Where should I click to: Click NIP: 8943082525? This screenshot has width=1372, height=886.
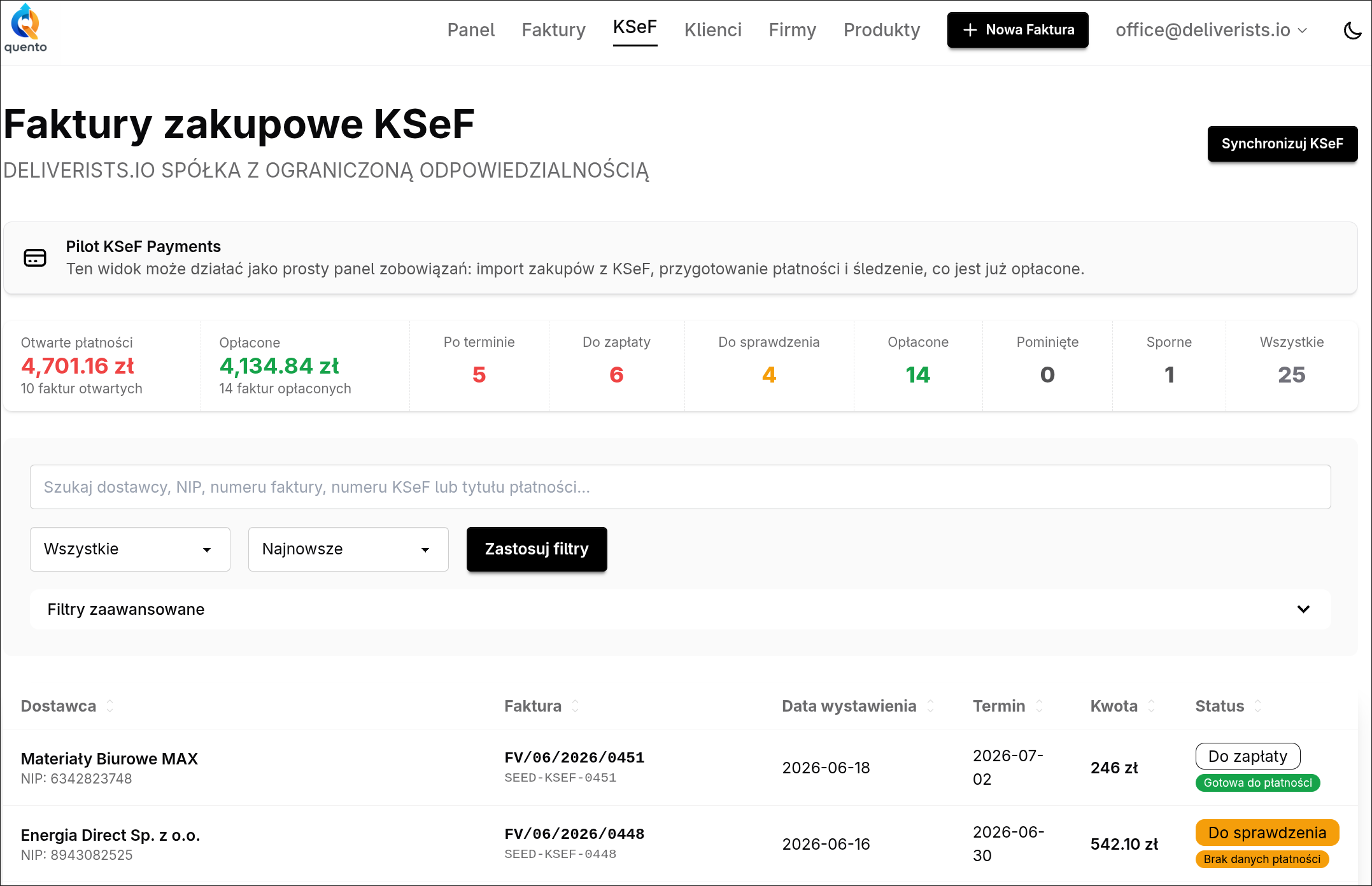76,855
